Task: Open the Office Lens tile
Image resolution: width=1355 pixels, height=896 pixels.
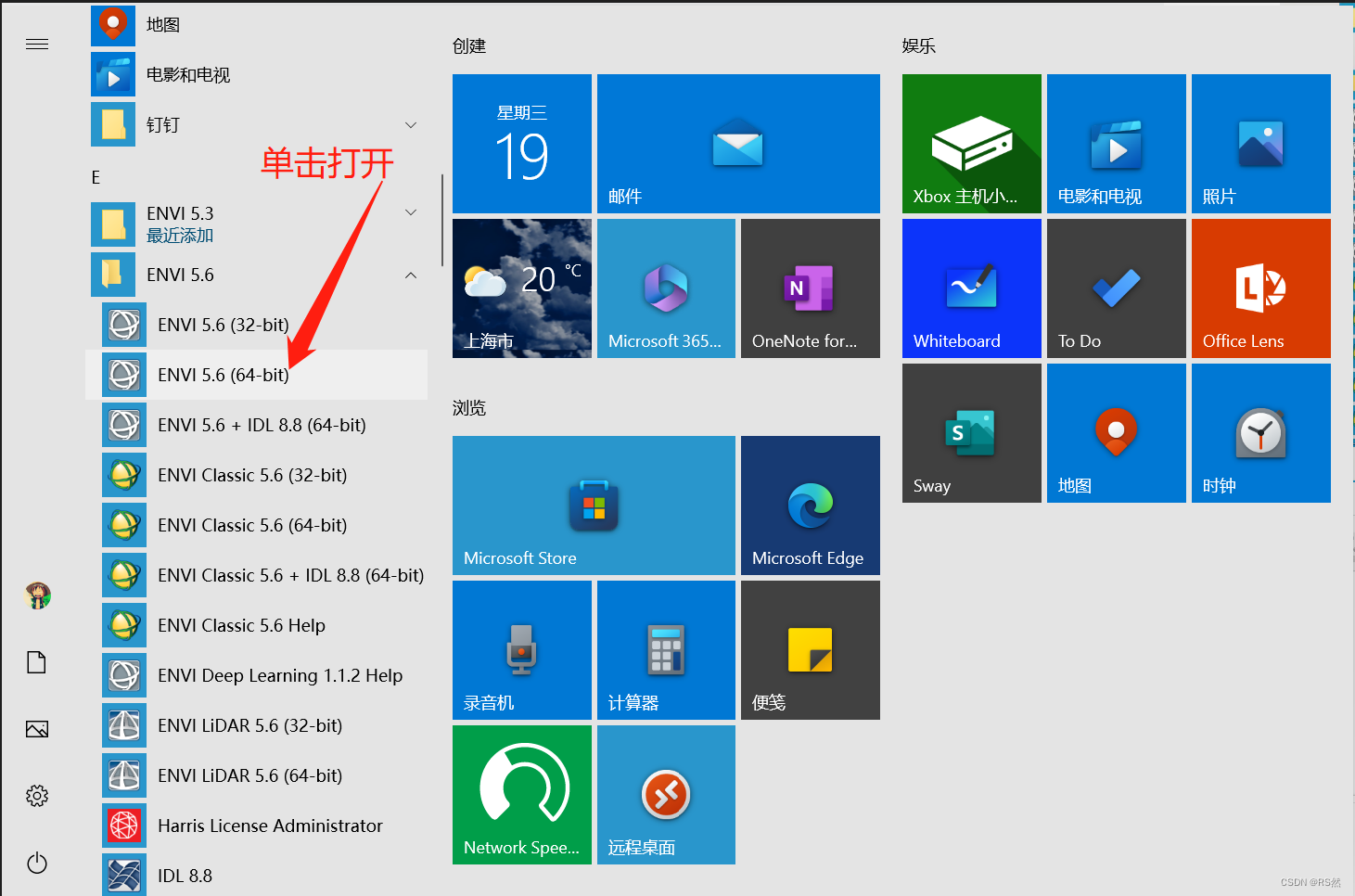Action: (1261, 288)
